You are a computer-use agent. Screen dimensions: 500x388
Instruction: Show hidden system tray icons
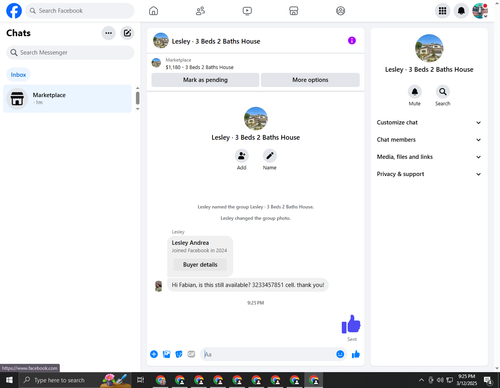click(421, 380)
